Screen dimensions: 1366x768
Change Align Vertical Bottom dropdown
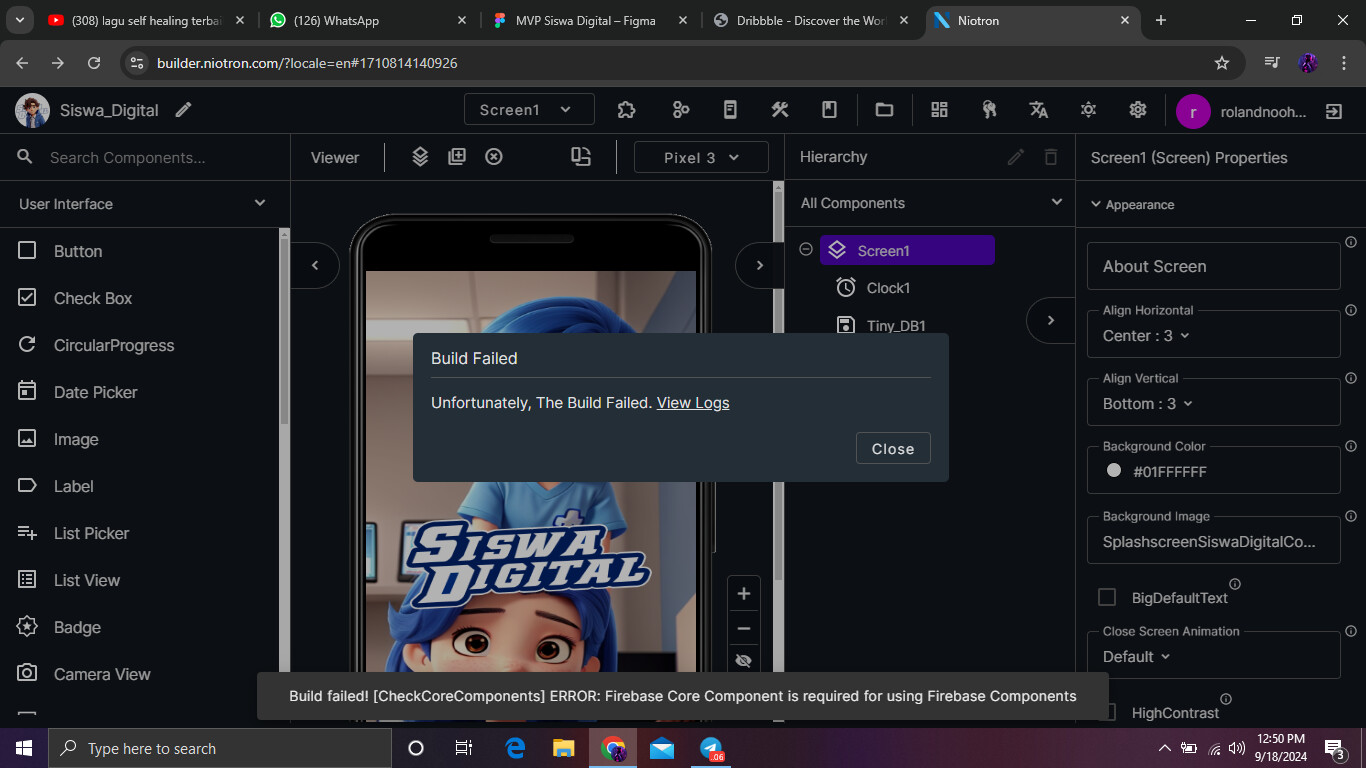point(1213,402)
